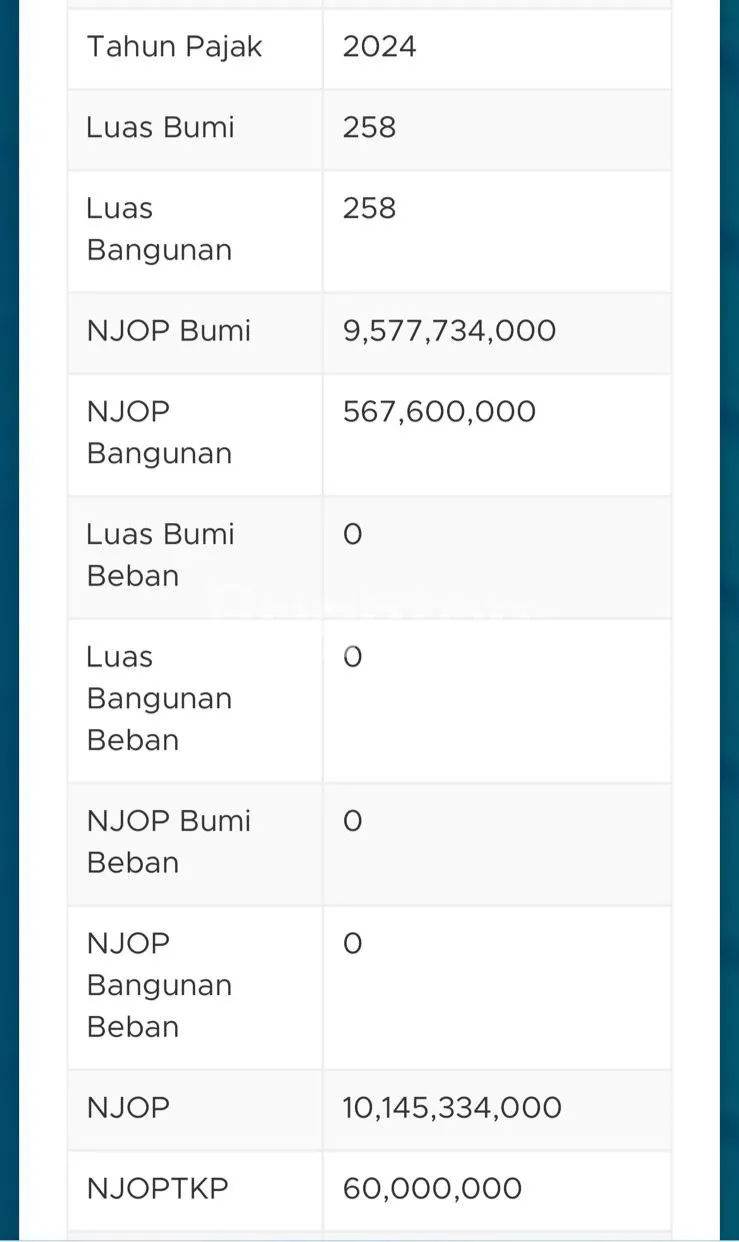Viewport: 739px width, 1242px height.
Task: Select the 258 value beside Luas Bumi
Action: coord(369,128)
